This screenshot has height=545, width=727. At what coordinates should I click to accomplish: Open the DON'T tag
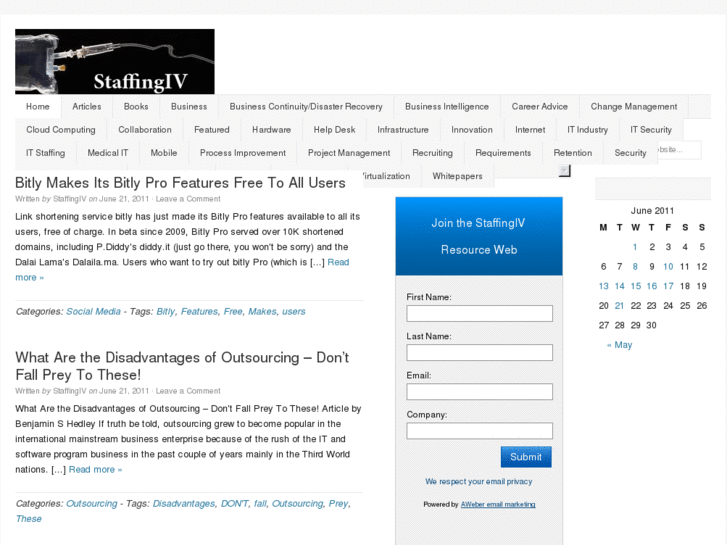234,504
